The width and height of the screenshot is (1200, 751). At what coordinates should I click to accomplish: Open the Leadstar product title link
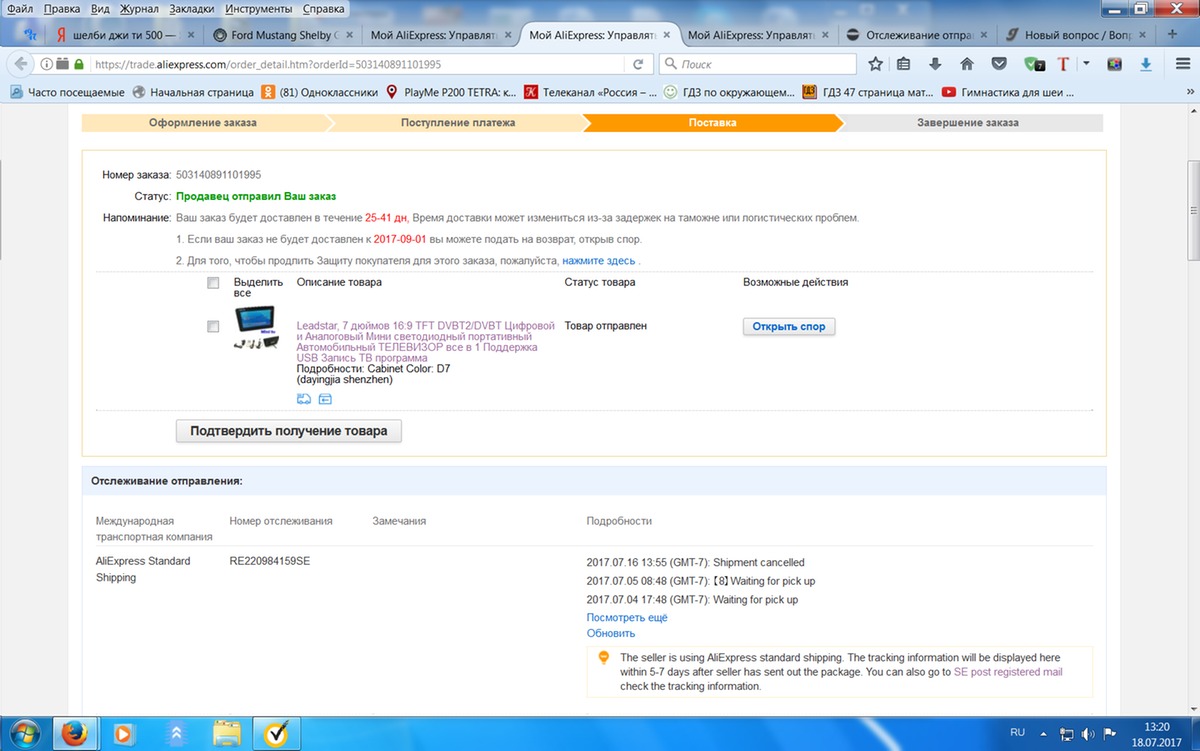point(425,342)
